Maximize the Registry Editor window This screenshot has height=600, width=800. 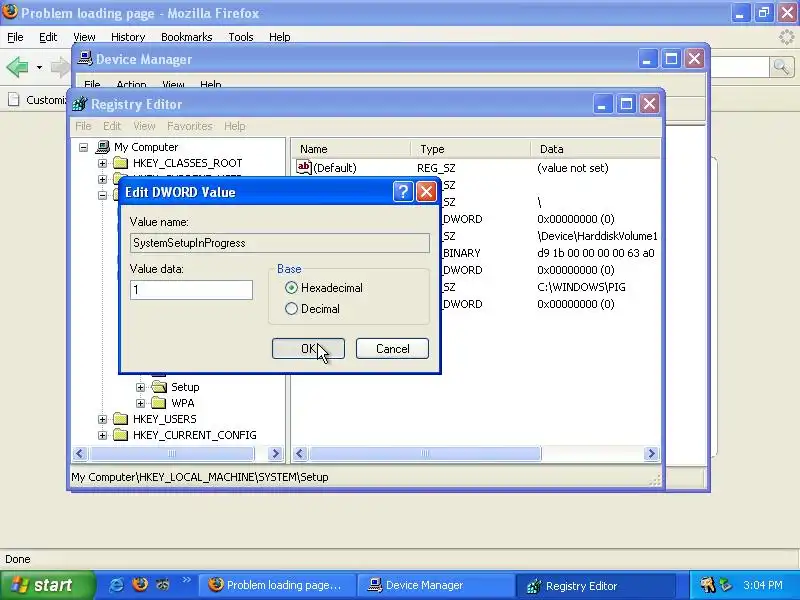coord(626,104)
